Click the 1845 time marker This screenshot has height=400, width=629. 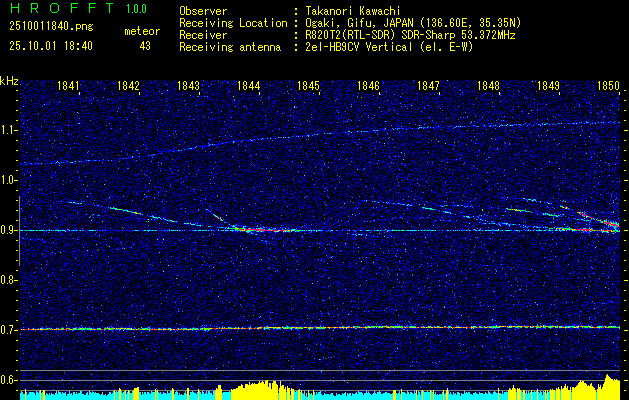pyautogui.click(x=308, y=85)
